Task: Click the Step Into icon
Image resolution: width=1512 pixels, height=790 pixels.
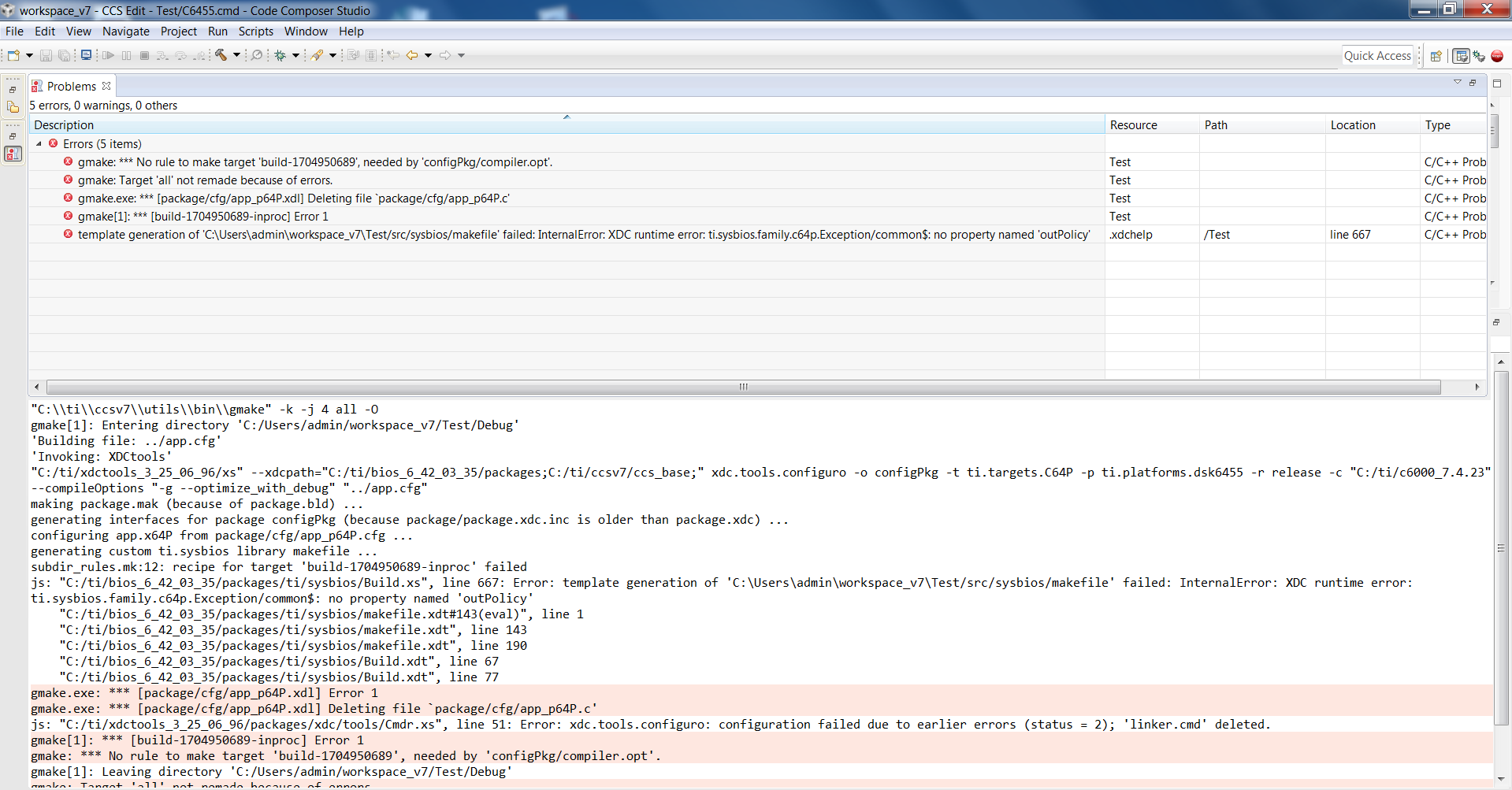Action: coord(162,55)
